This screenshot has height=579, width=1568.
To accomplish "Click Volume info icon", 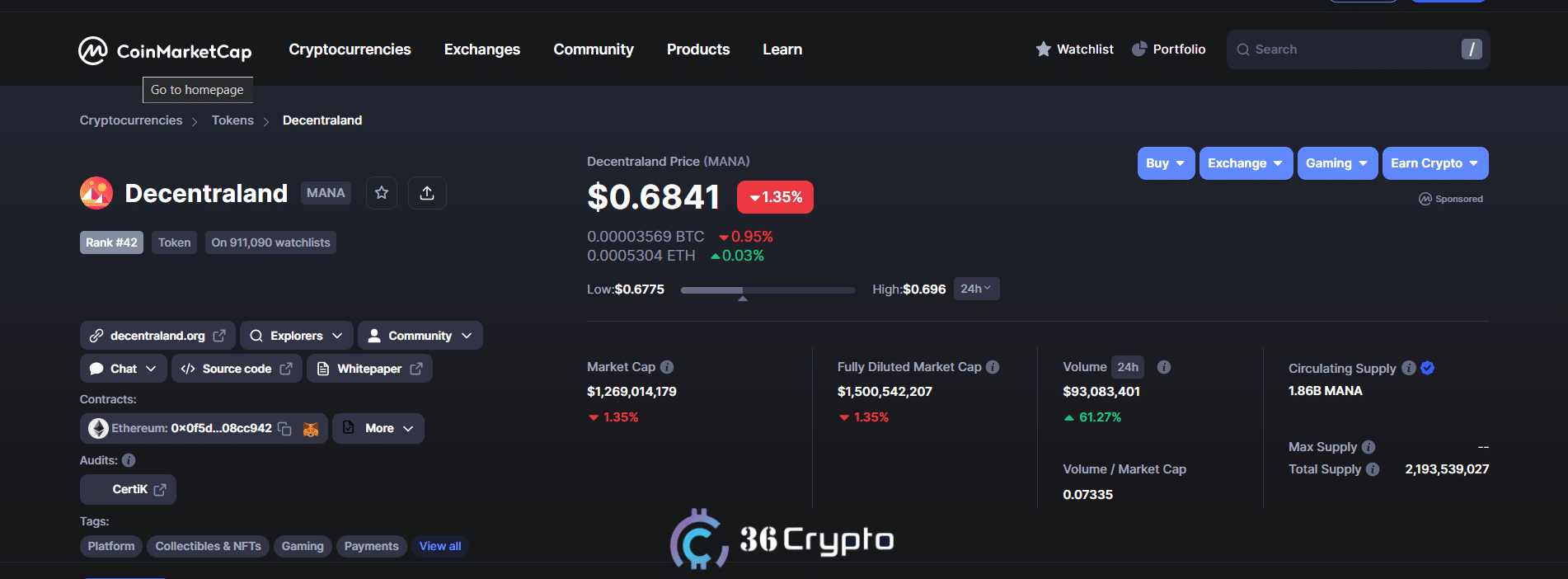I will point(1164,367).
